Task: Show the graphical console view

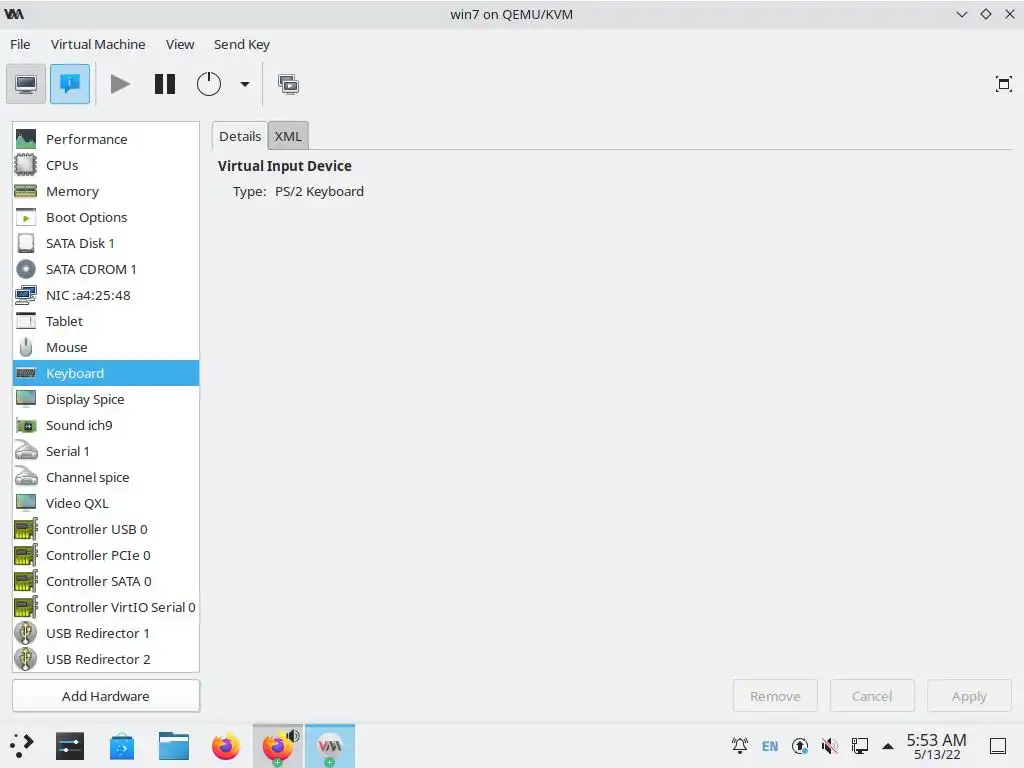Action: point(26,84)
